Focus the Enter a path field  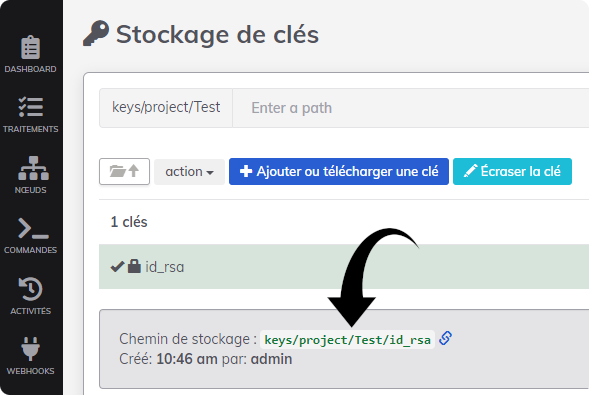(x=411, y=108)
